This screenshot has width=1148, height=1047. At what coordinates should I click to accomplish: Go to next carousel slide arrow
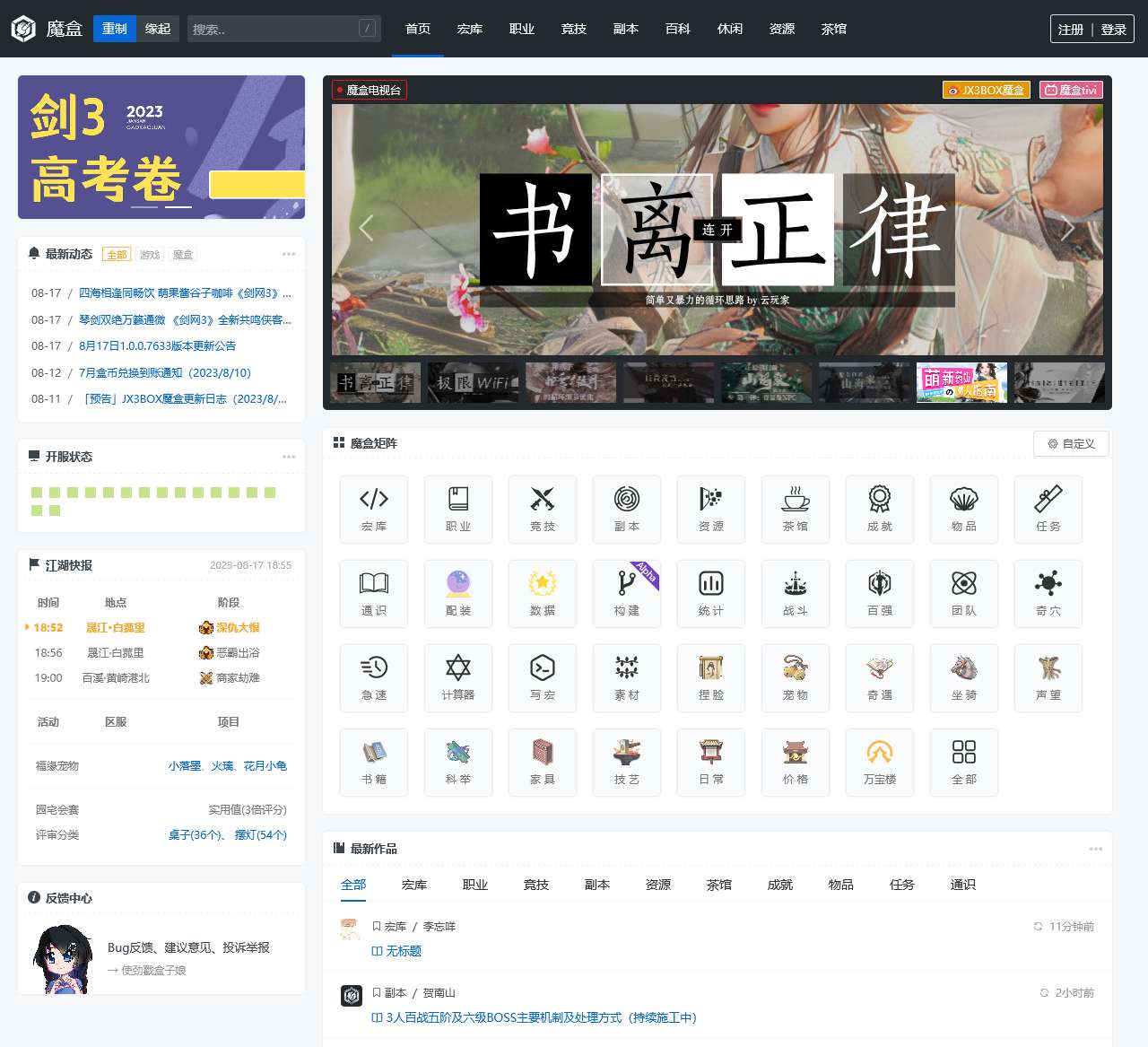point(1067,228)
